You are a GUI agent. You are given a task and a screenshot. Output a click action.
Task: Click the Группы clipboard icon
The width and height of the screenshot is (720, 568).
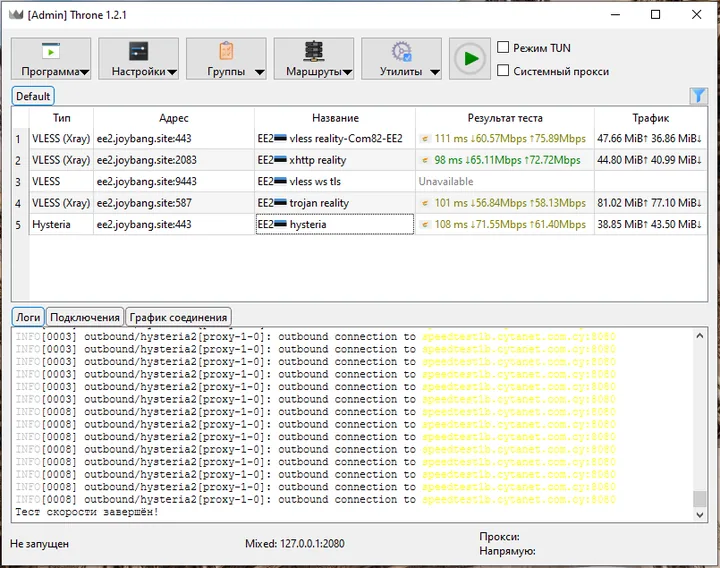[x=226, y=51]
